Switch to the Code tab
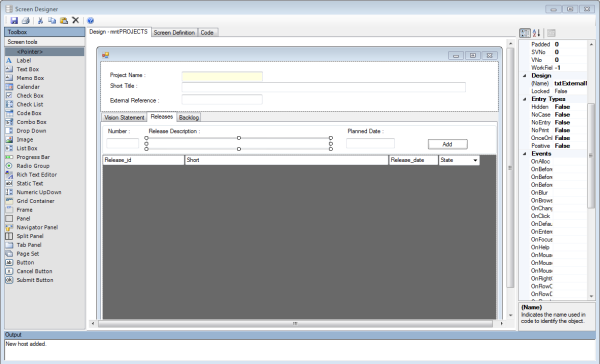The height and width of the screenshot is (364, 600). click(207, 33)
